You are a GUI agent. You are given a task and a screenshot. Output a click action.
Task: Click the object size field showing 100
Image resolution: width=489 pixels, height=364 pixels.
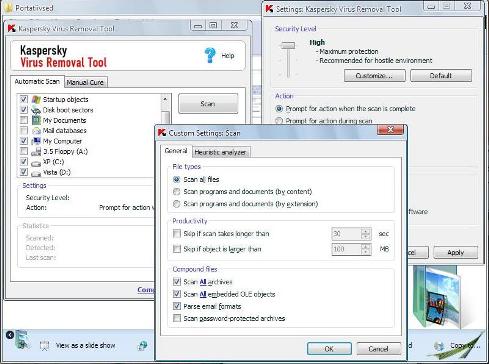coord(346,249)
